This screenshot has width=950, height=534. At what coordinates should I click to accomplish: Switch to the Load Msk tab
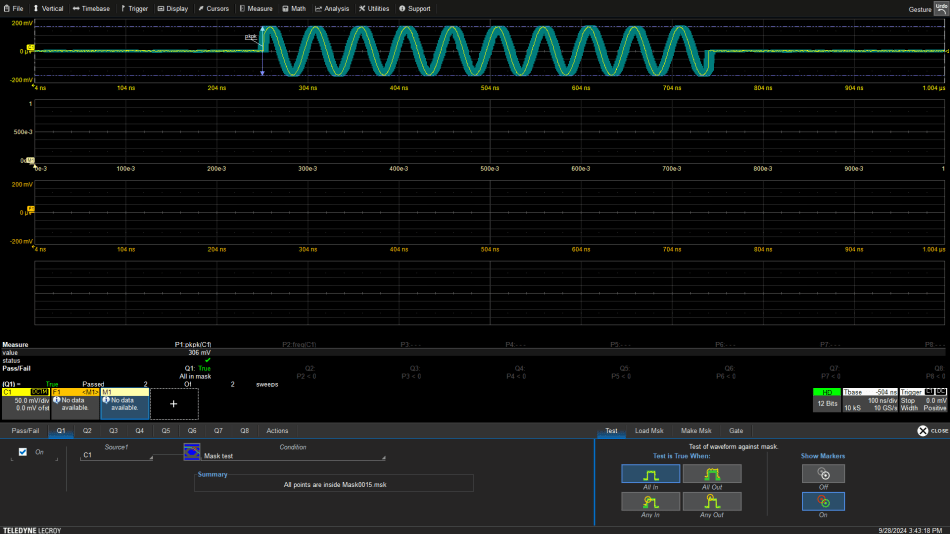(649, 431)
